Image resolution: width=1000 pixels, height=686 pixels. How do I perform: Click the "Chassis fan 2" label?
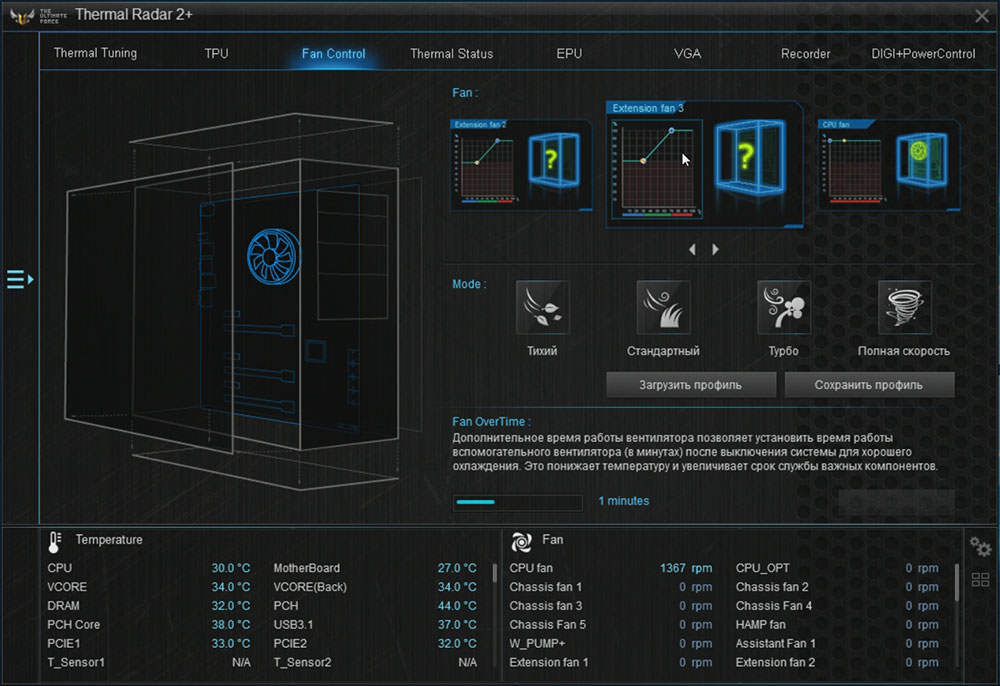(772, 587)
